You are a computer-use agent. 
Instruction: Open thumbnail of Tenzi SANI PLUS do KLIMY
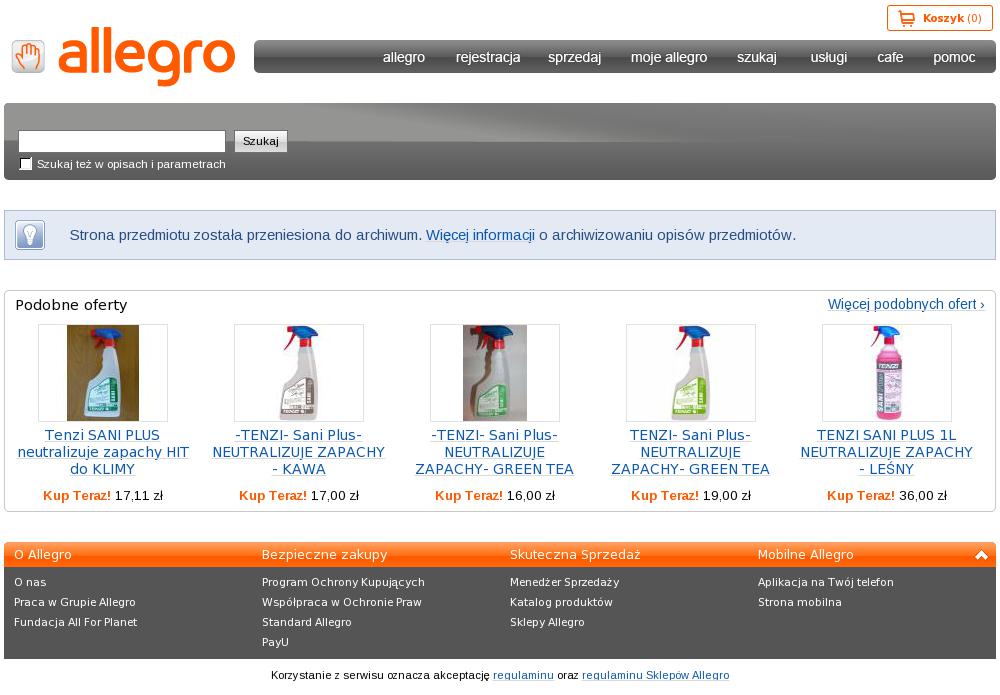pyautogui.click(x=103, y=373)
